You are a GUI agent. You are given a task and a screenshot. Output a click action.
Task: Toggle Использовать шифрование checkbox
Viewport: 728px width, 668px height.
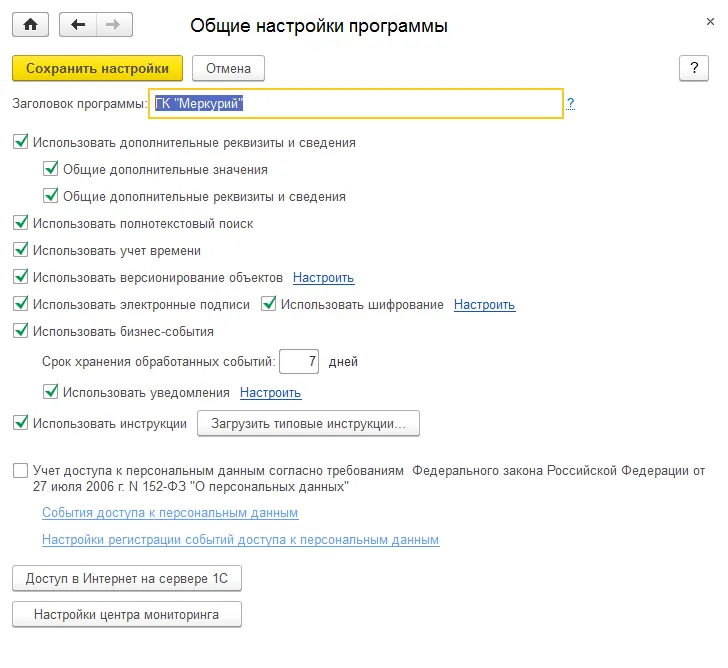coord(268,304)
